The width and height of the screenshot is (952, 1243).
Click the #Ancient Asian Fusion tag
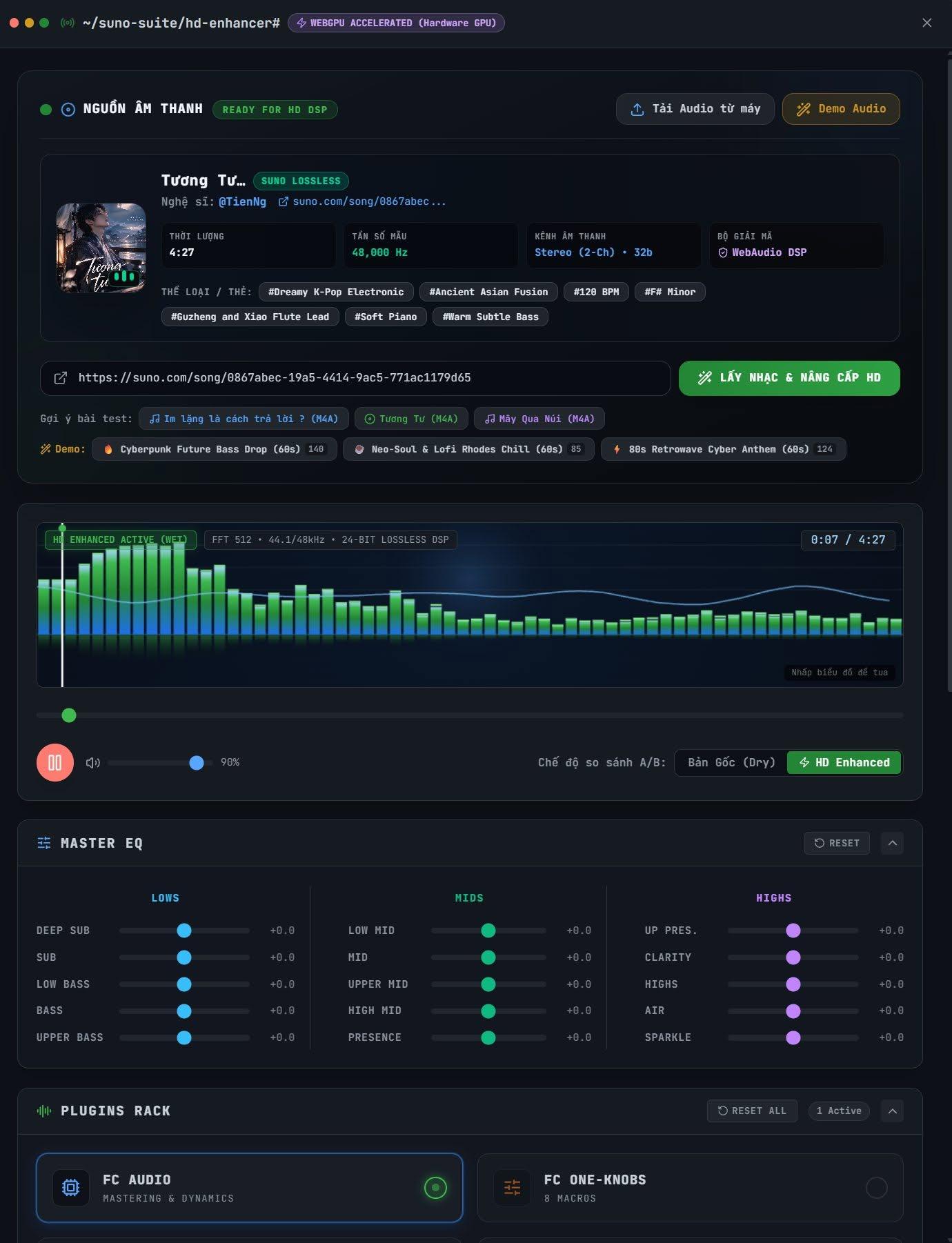point(488,292)
